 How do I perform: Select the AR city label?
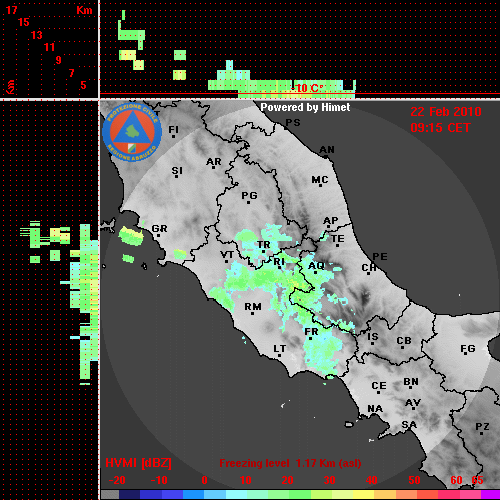click(x=214, y=162)
